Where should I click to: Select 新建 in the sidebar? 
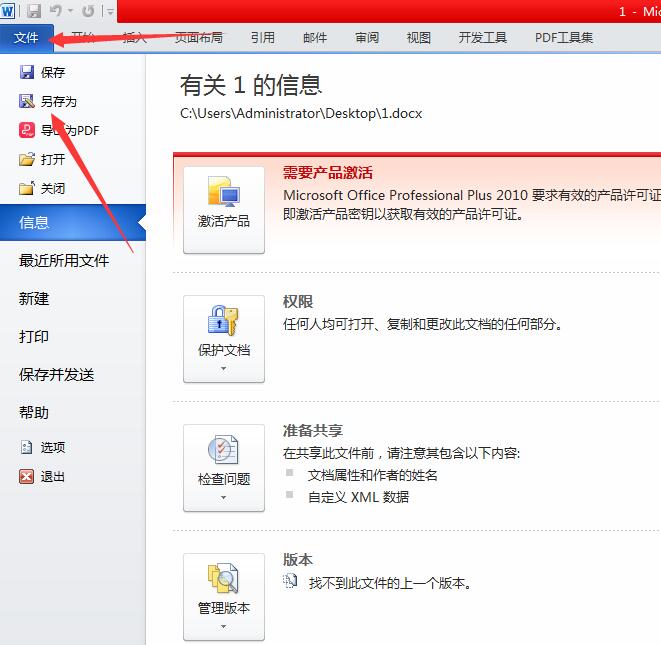[x=34, y=299]
